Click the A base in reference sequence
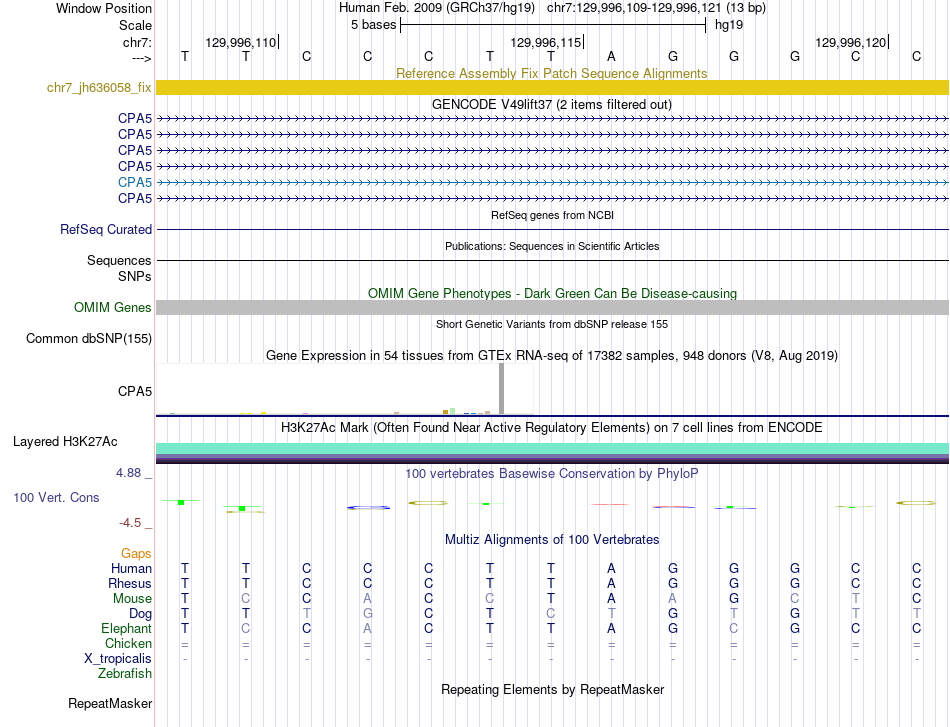Viewport: 950px width, 727px height. pos(611,56)
